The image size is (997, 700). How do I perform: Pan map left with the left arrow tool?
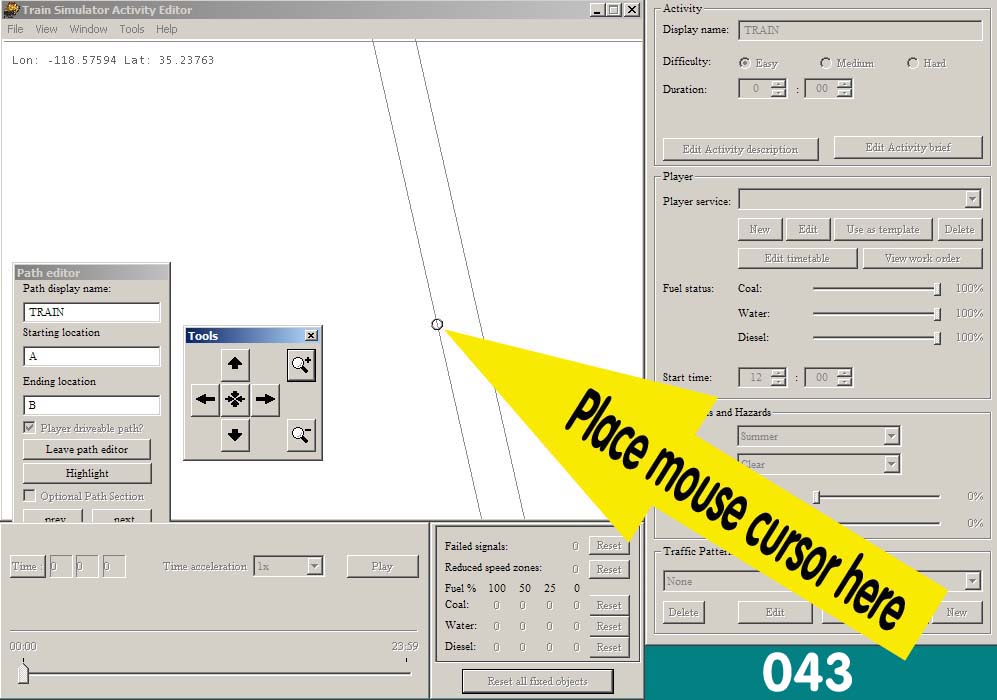pyautogui.click(x=205, y=399)
